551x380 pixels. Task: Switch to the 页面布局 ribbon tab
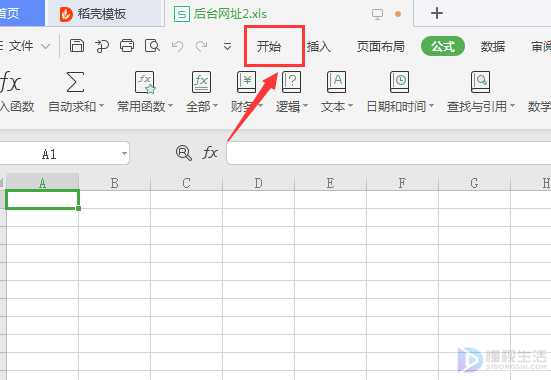click(380, 46)
